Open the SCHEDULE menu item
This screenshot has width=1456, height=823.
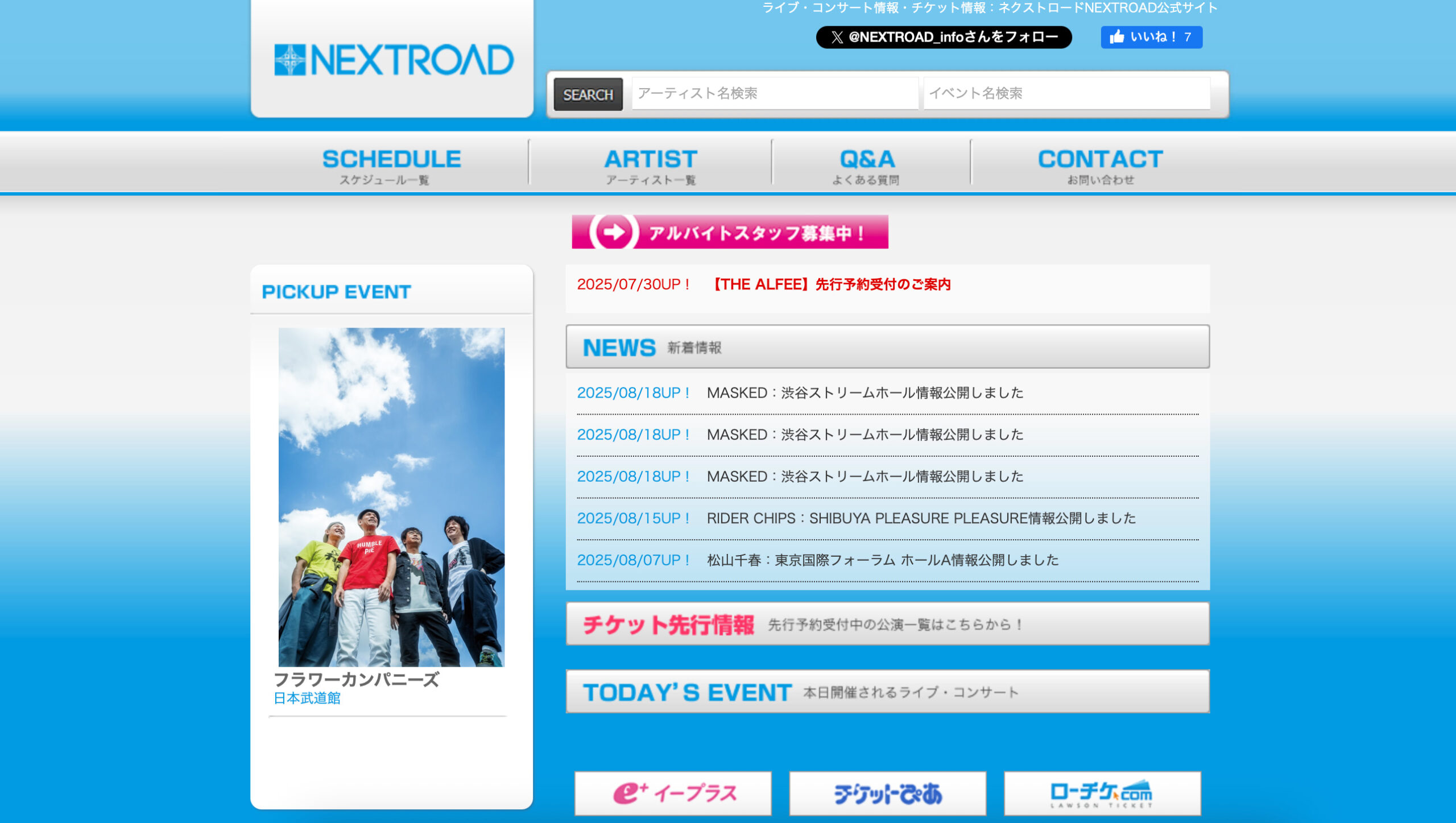(x=391, y=165)
